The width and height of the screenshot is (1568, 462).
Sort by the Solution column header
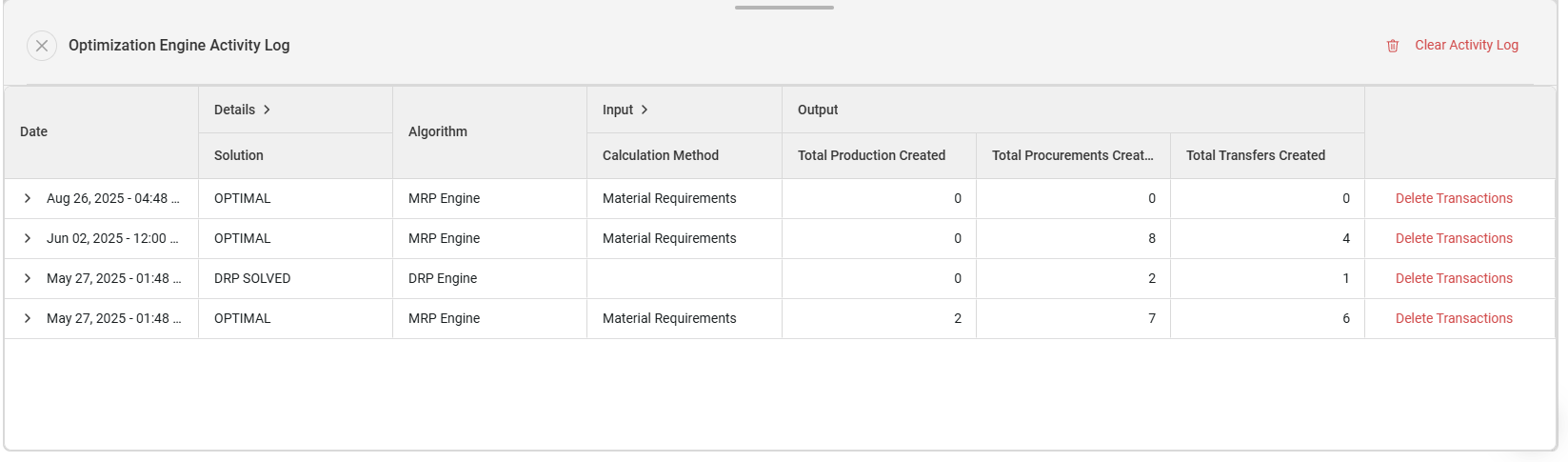point(239,155)
